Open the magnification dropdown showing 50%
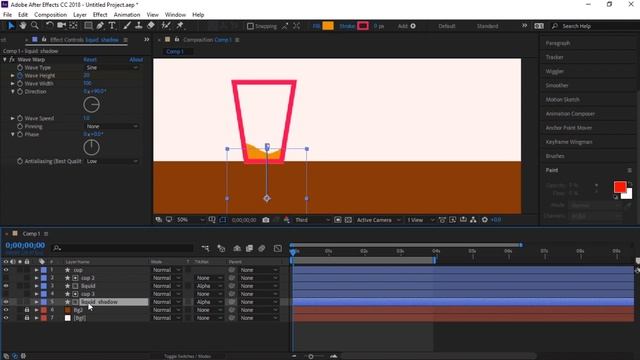Screen dimensions: 640x360 190,220
